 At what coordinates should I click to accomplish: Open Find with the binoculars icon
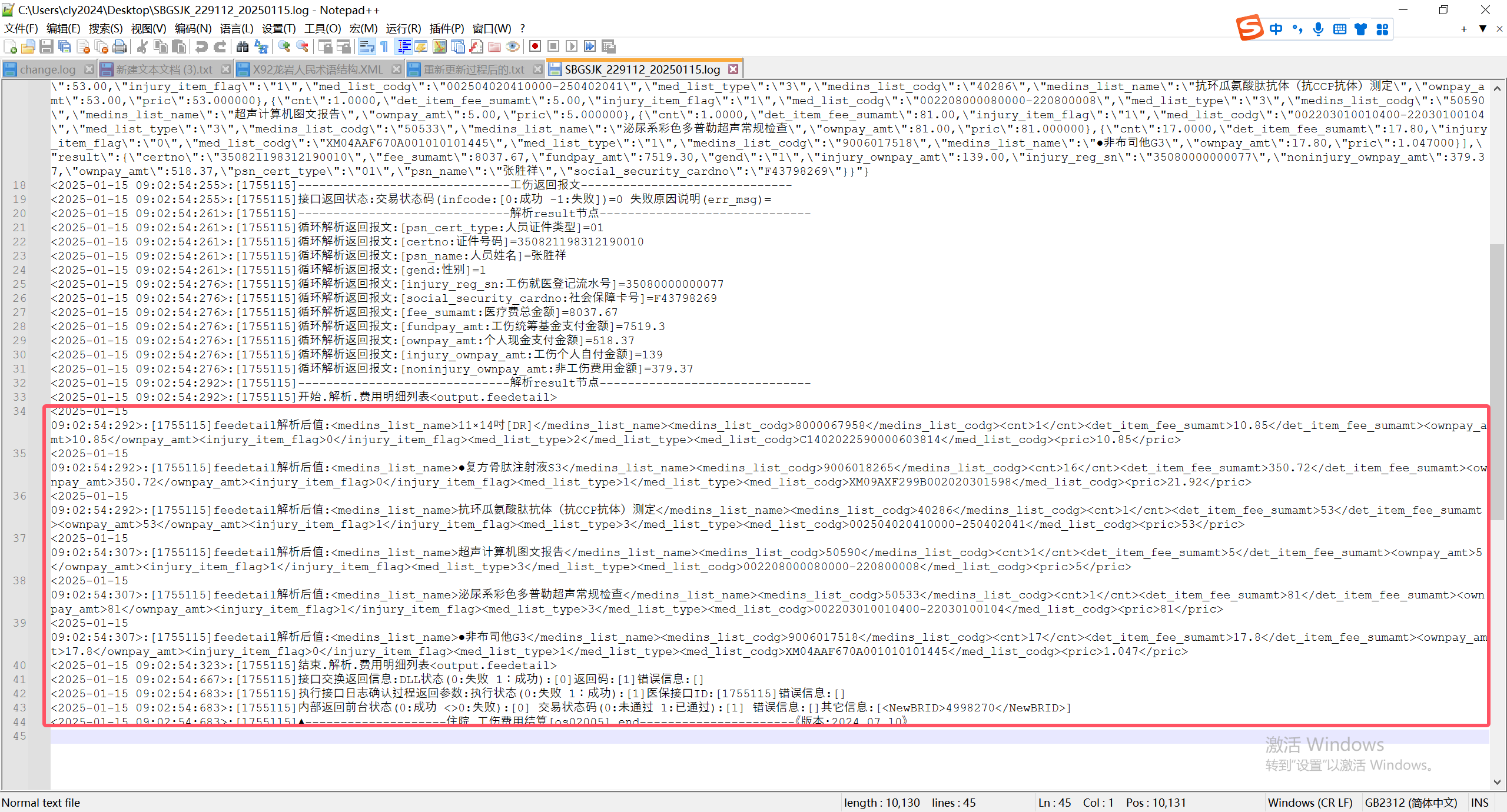click(242, 46)
